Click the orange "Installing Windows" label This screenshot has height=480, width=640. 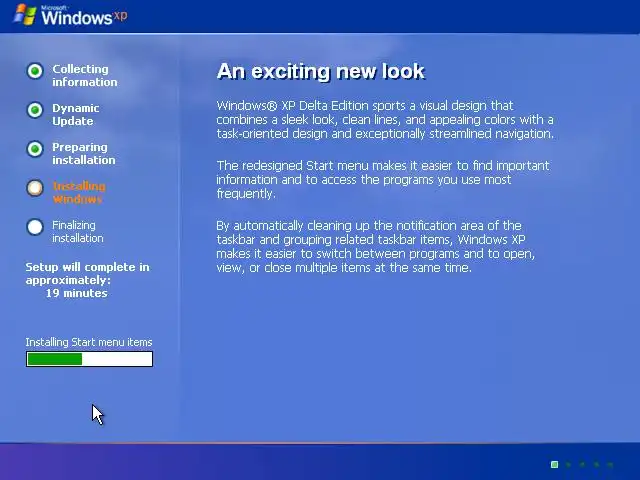(79, 193)
